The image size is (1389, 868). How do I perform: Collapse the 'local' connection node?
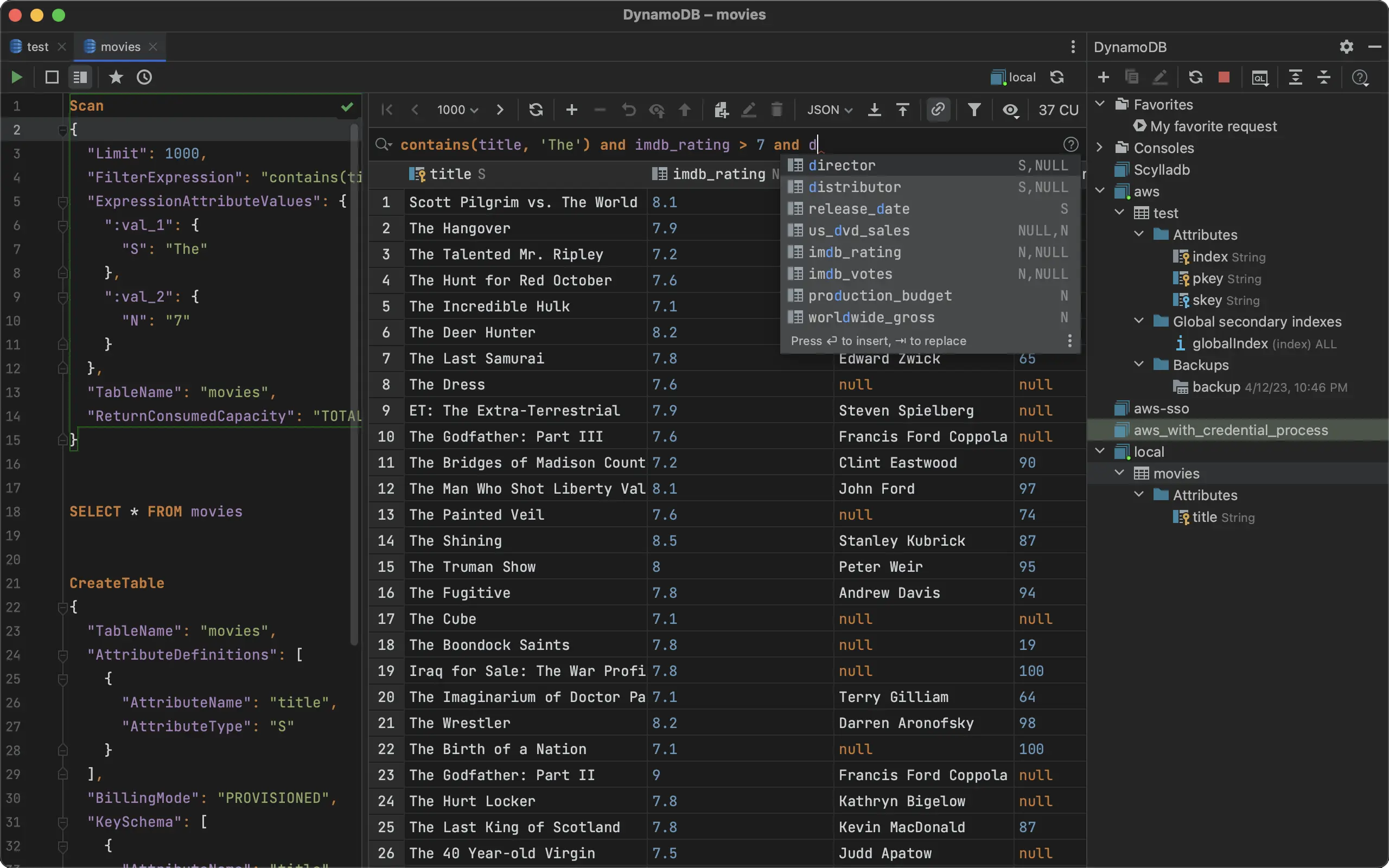[x=1100, y=451]
